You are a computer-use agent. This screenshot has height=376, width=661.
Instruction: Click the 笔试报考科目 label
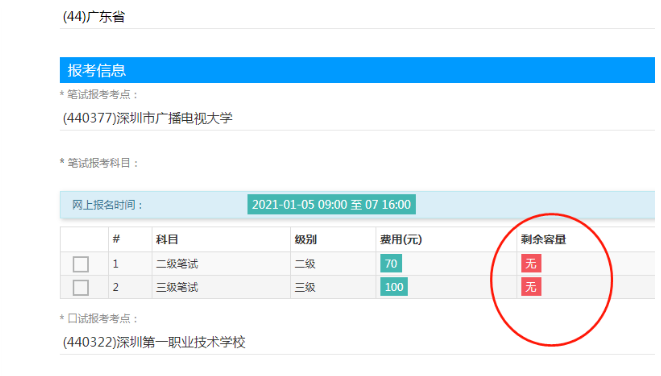99,163
